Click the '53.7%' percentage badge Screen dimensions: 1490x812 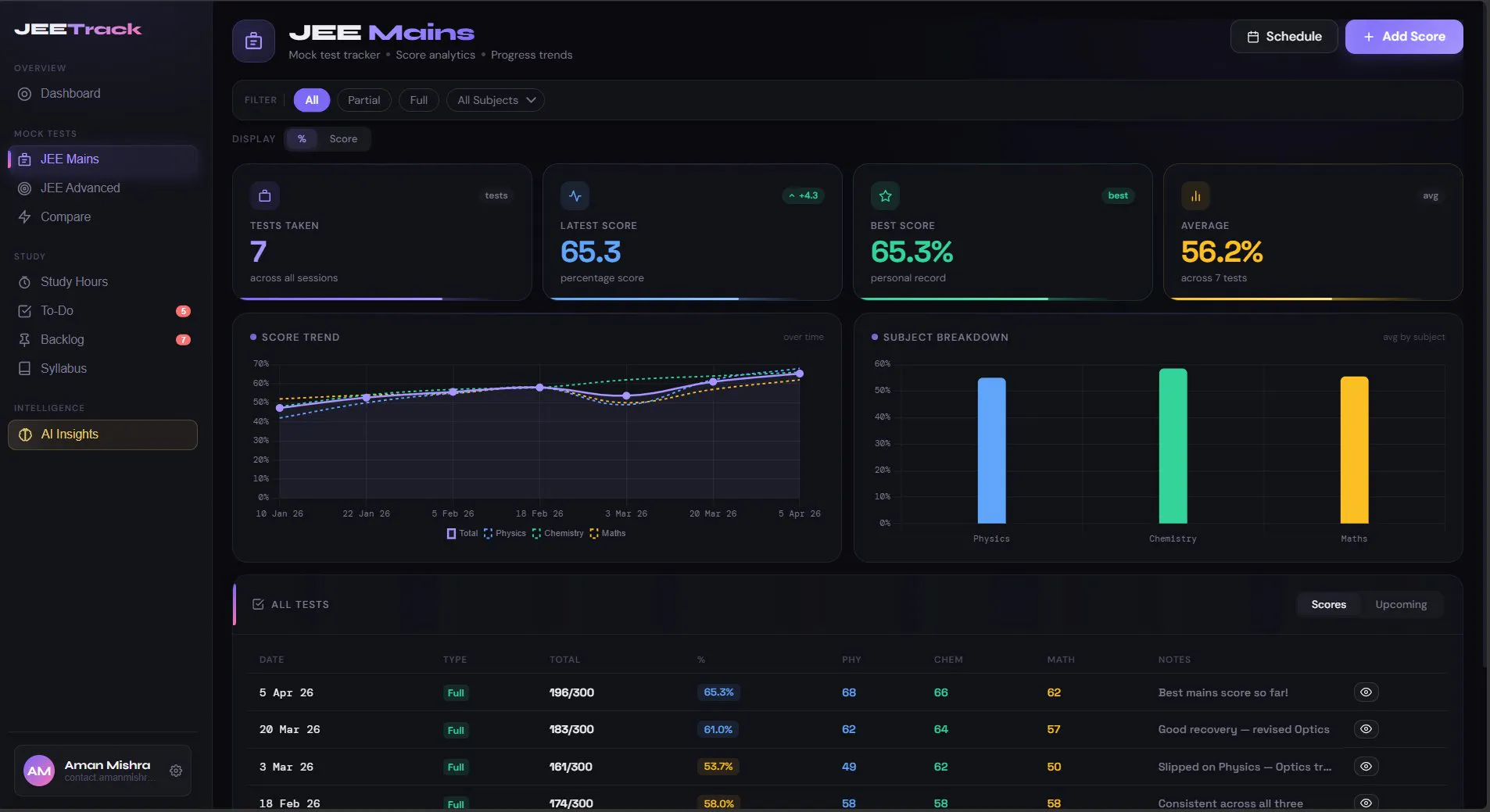pyautogui.click(x=718, y=767)
